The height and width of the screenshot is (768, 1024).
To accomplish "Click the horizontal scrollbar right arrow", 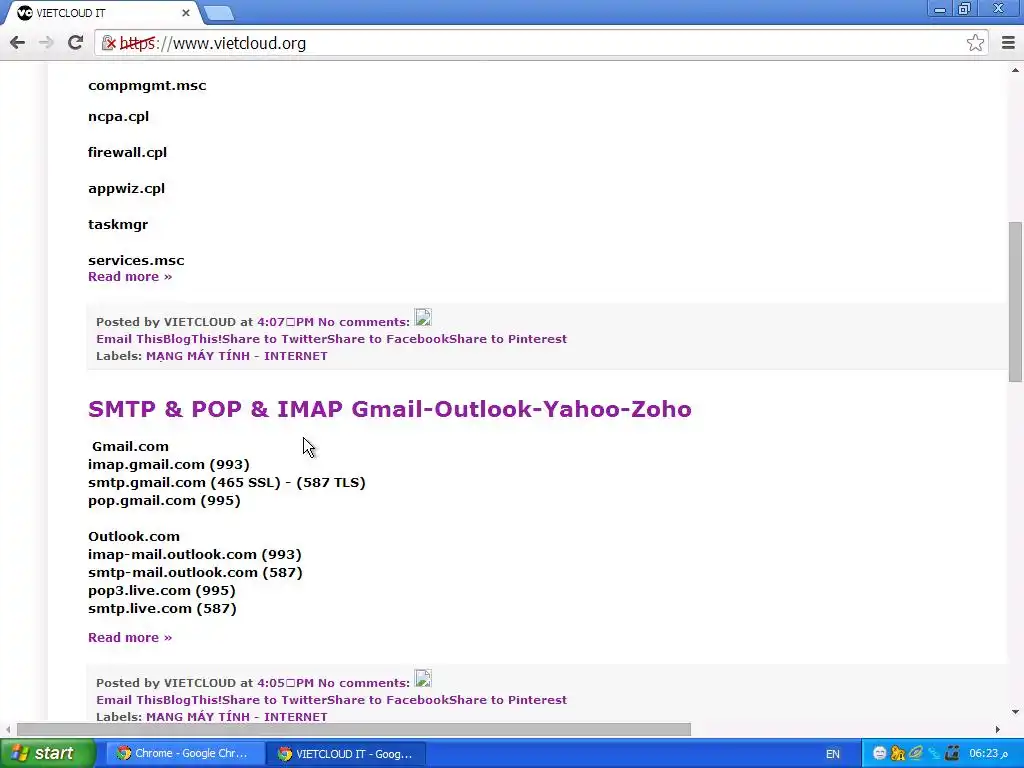I will tap(997, 729).
